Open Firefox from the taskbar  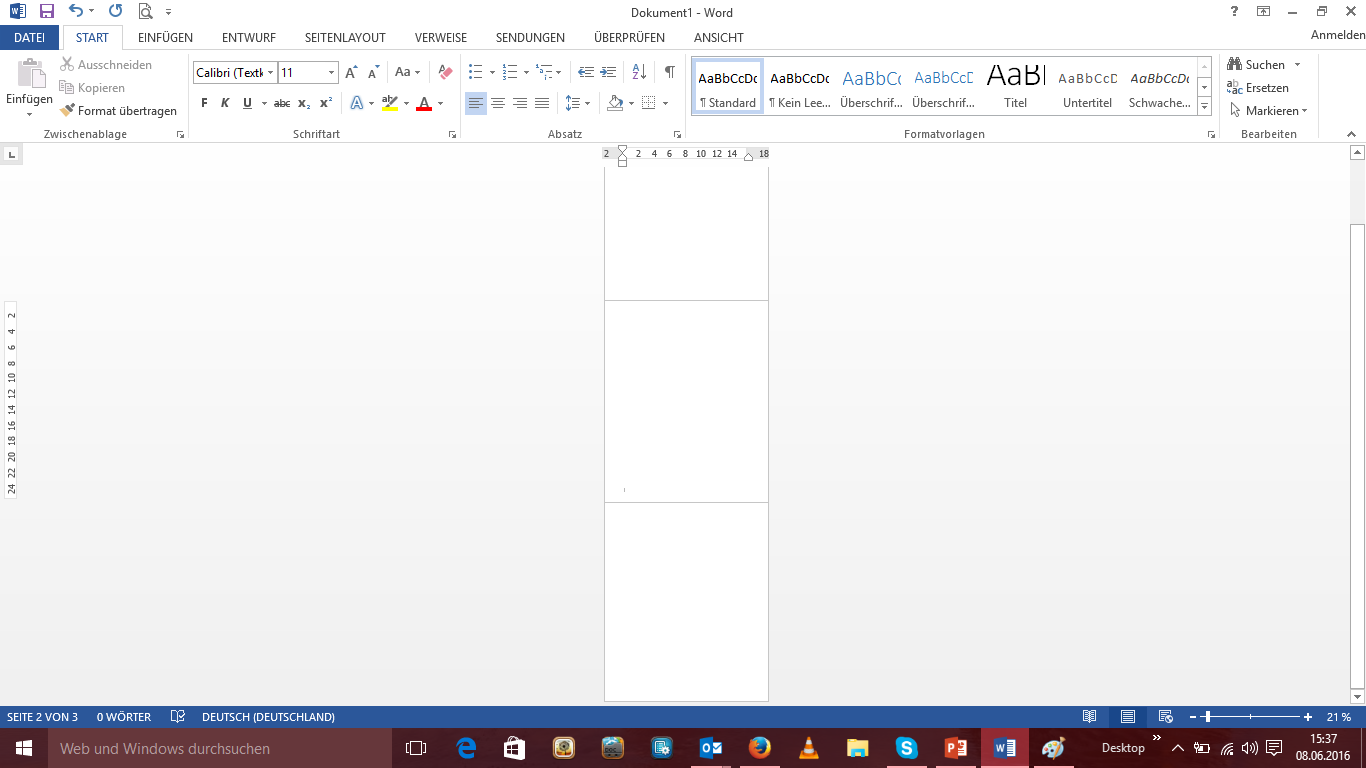pyautogui.click(x=759, y=748)
